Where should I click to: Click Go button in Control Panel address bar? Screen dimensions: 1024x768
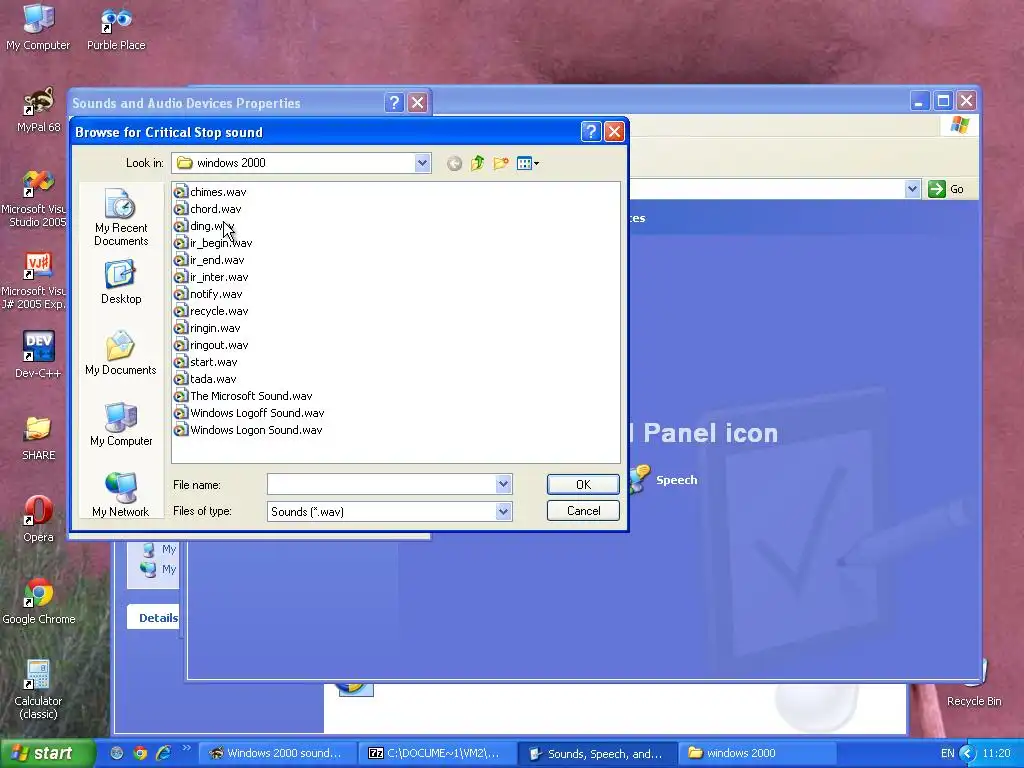[x=946, y=189]
